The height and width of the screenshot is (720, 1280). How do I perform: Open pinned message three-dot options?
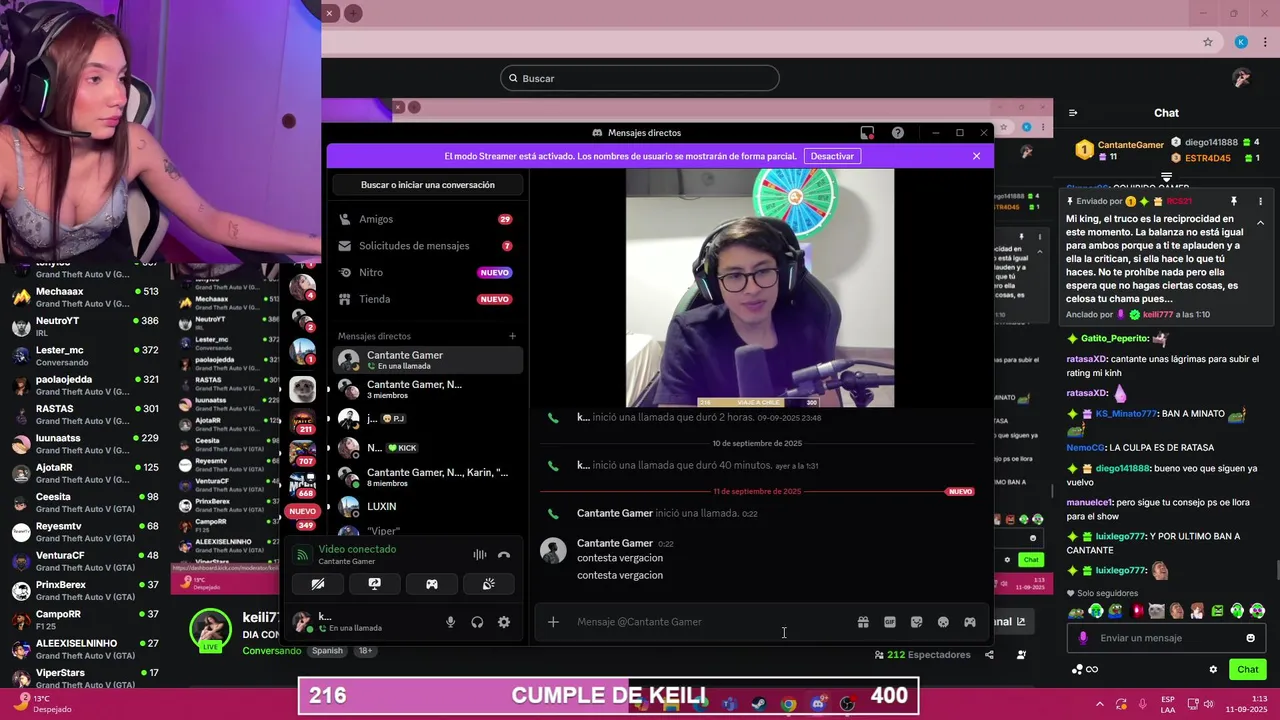click(x=1260, y=201)
